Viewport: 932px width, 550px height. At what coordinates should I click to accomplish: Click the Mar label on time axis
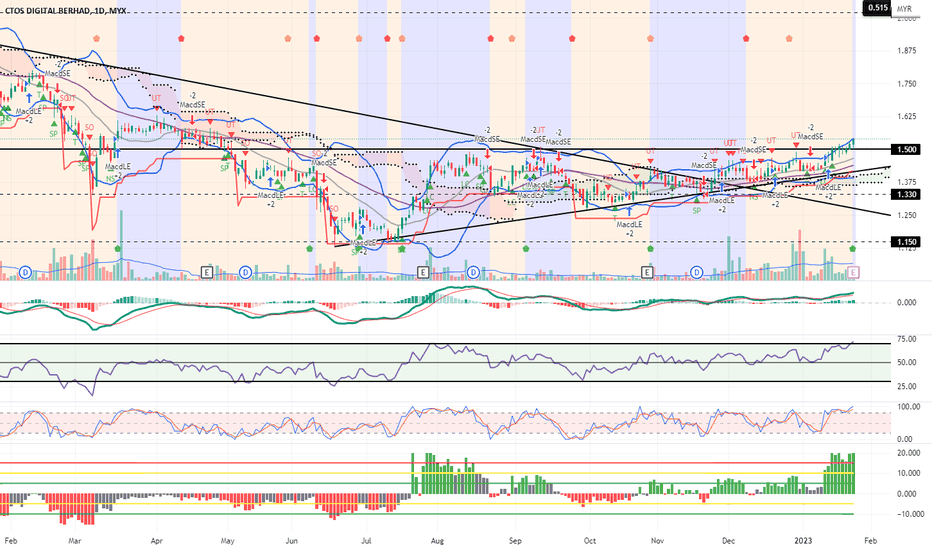coord(74,541)
